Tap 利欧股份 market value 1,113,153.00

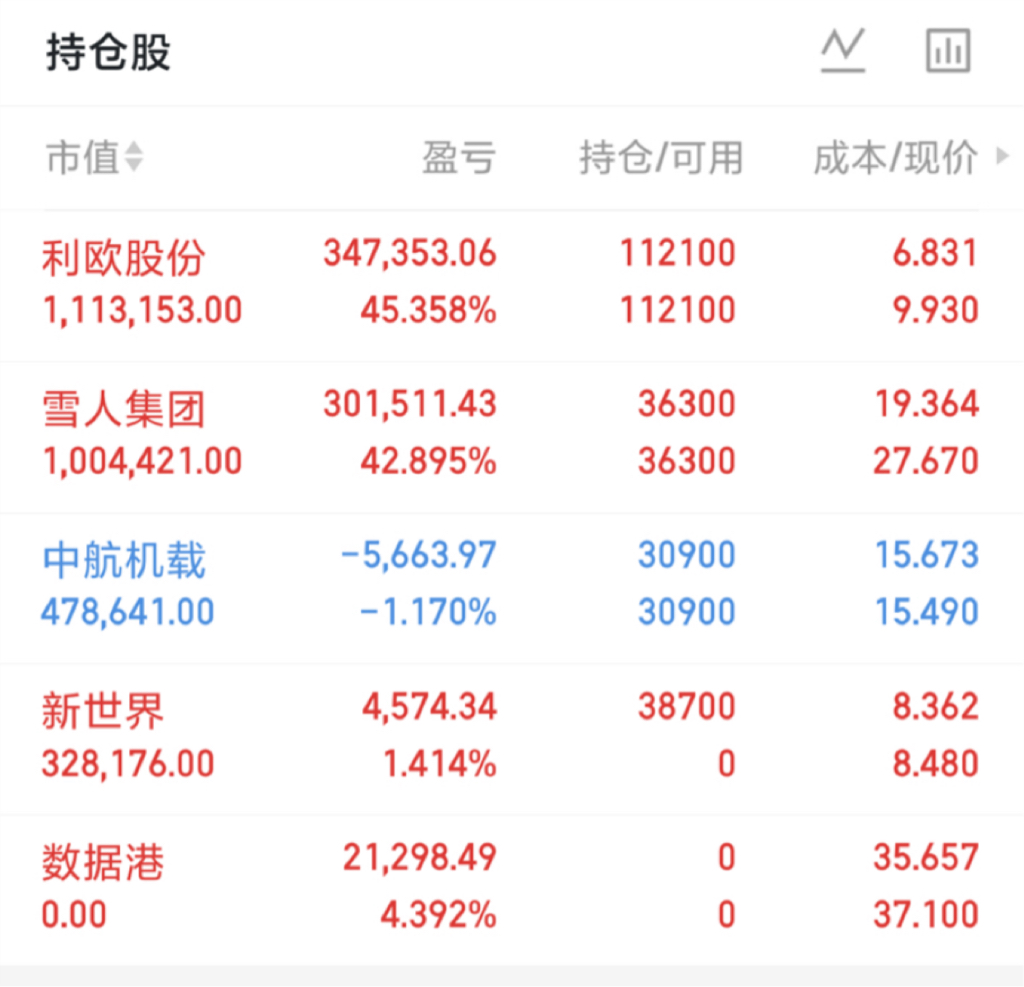click(x=142, y=310)
